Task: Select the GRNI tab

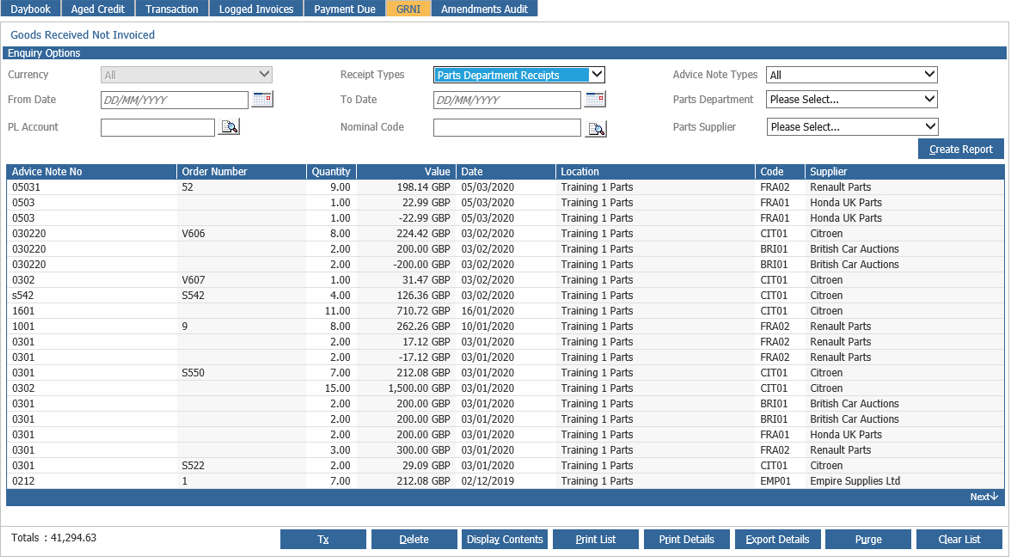Action: pyautogui.click(x=408, y=8)
